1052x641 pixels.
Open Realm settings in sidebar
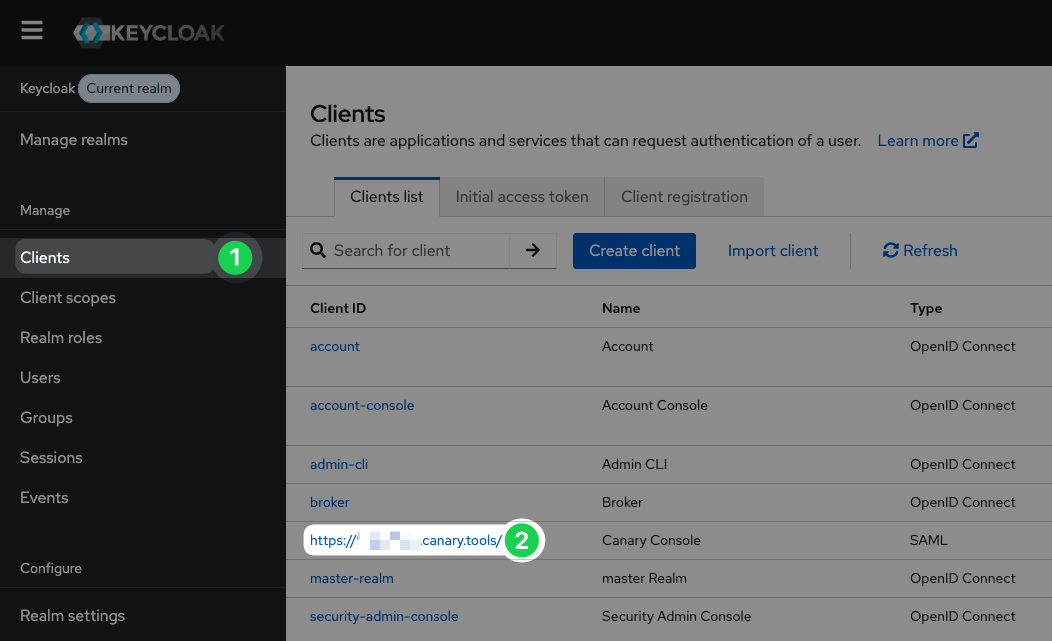pos(72,615)
